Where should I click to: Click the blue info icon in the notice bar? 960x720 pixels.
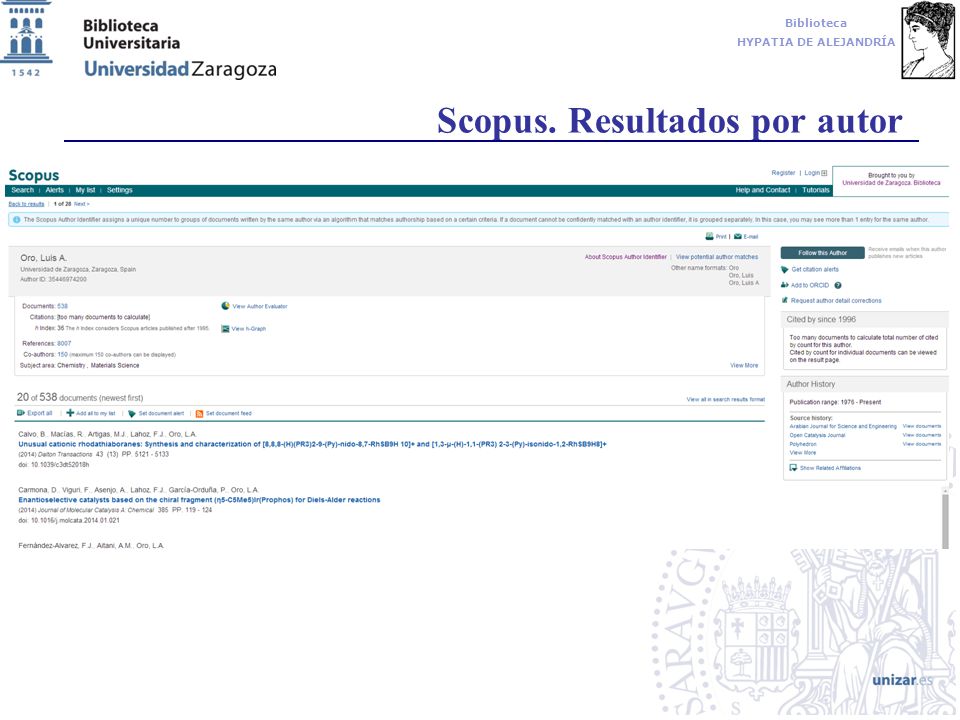17,219
